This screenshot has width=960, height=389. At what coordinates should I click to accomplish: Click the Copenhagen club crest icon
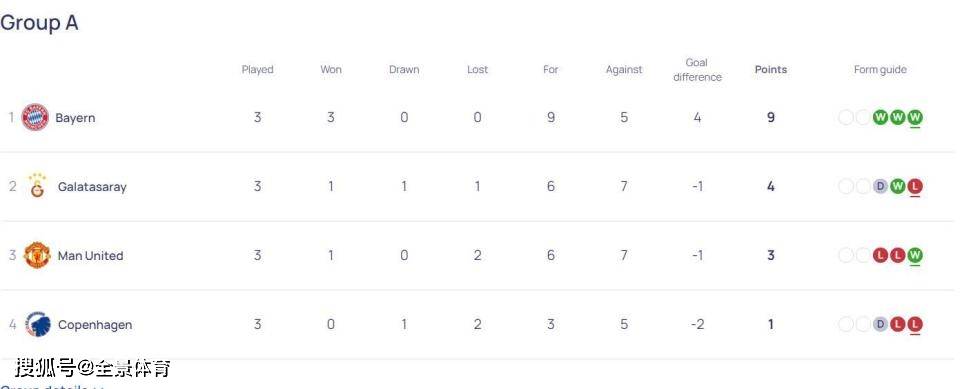tap(38, 324)
